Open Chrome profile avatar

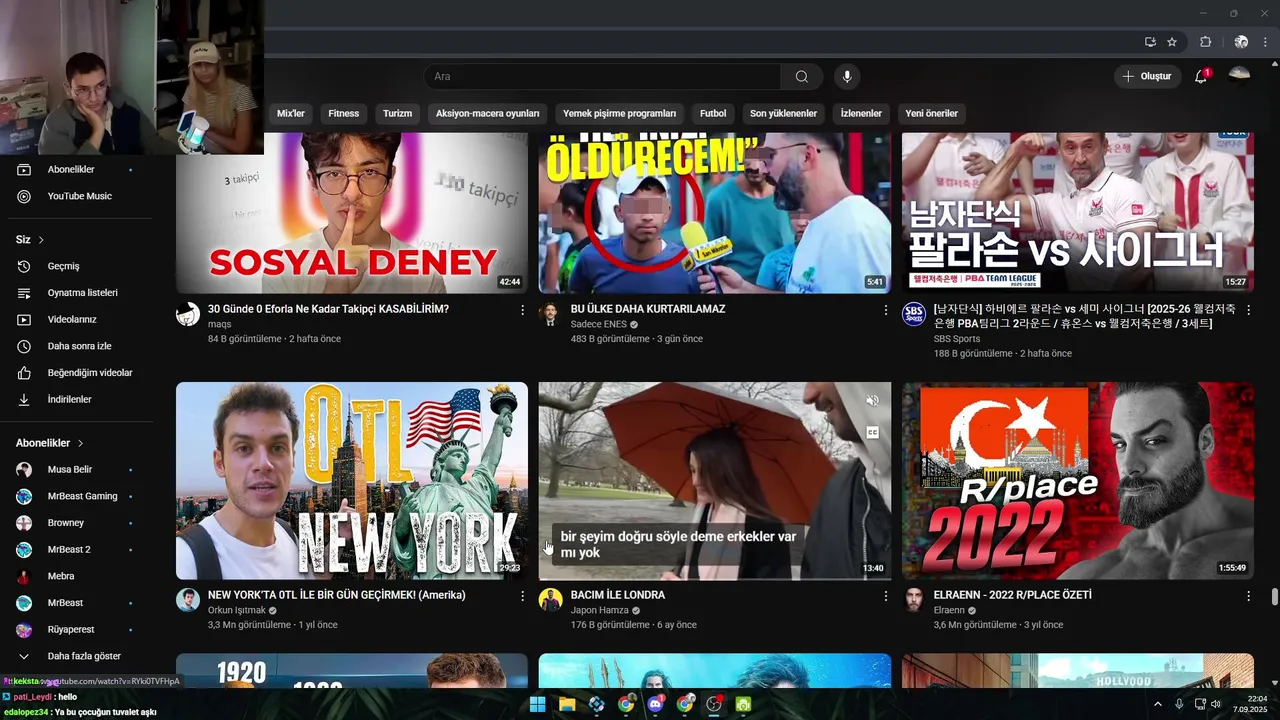pyautogui.click(x=1241, y=42)
